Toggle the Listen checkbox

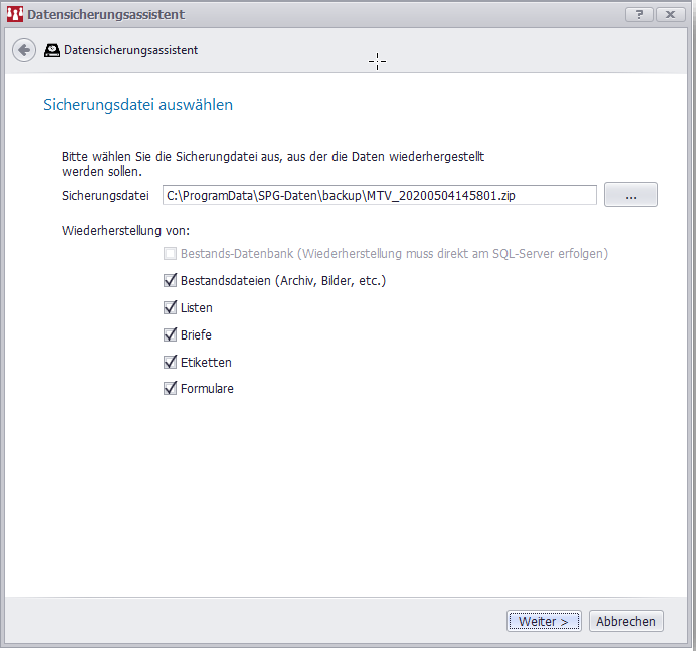(170, 308)
